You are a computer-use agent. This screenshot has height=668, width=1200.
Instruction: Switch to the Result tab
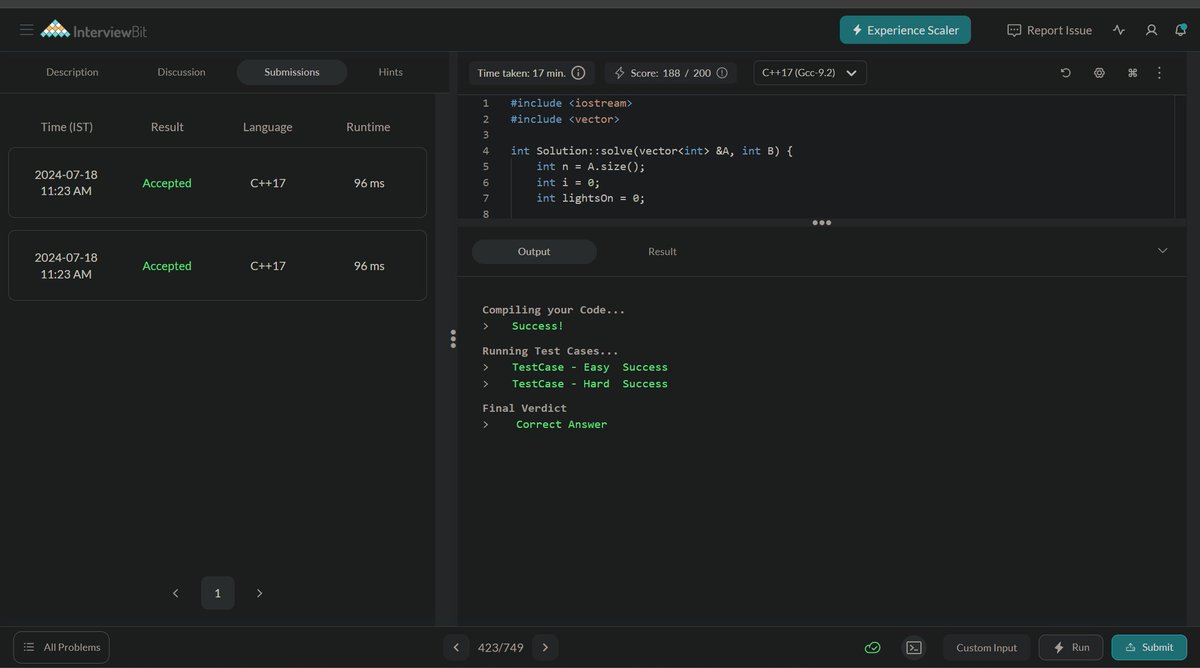pyautogui.click(x=662, y=252)
